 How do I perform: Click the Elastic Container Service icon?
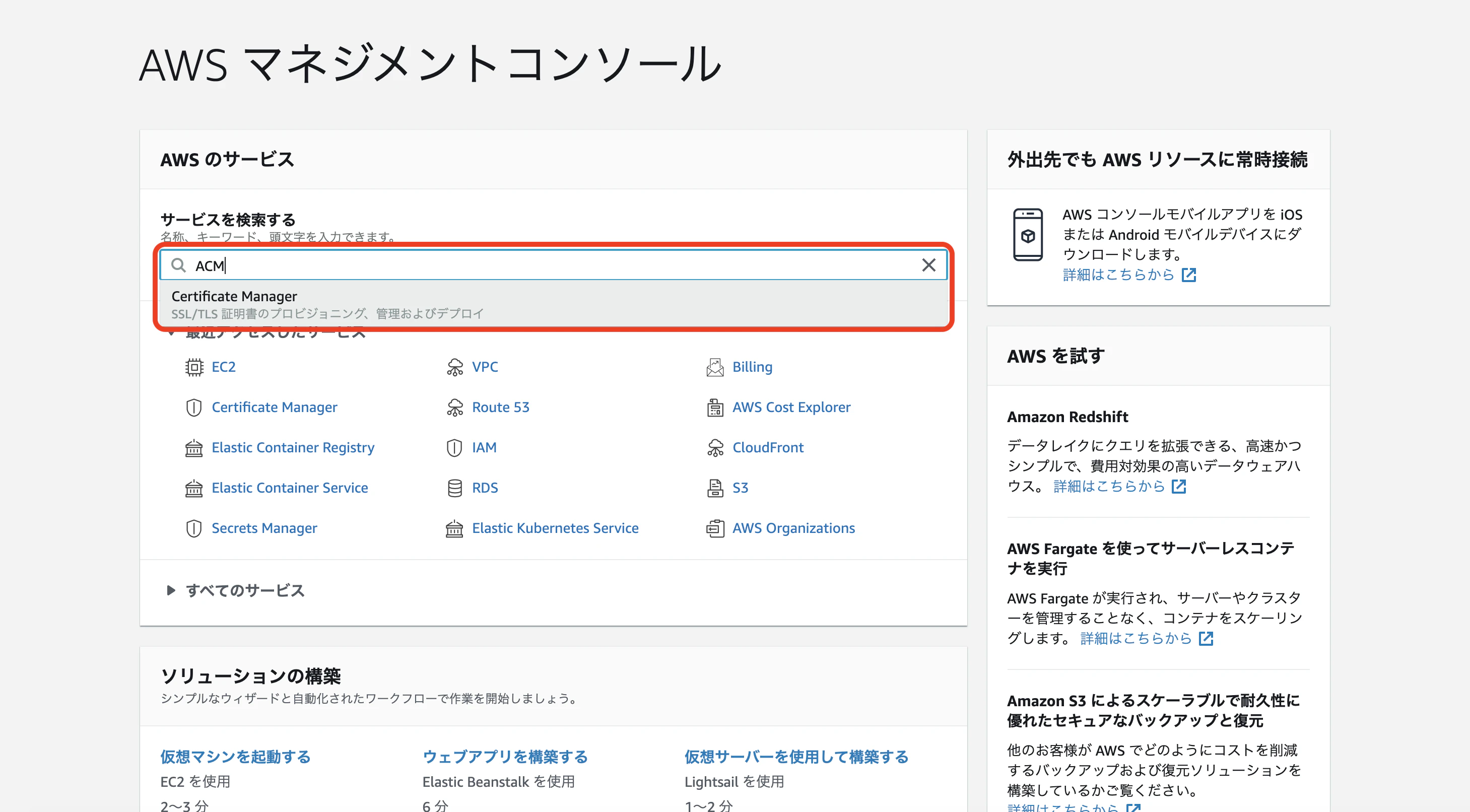tap(194, 488)
